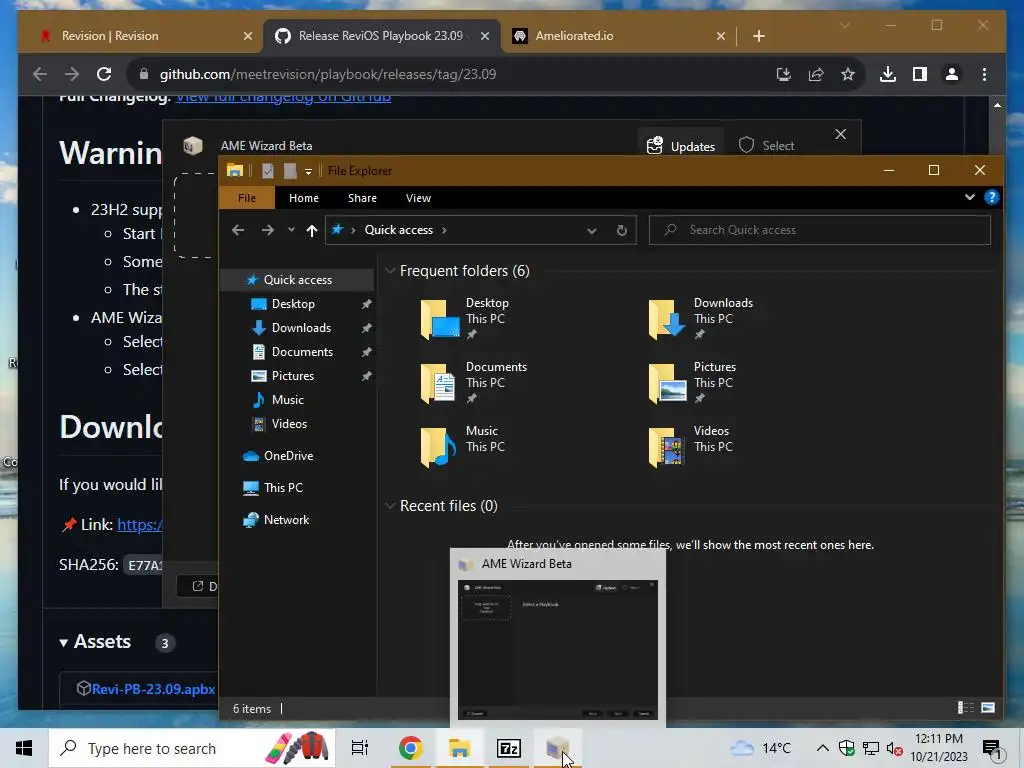Refresh the Quick access location
Screen dimensions: 1024x768
coord(622,230)
